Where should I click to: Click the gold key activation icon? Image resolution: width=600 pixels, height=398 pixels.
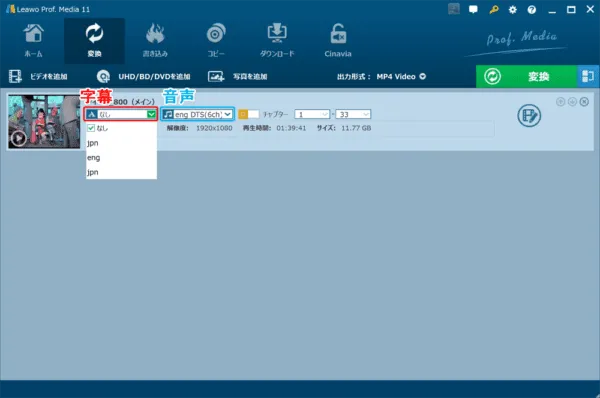click(x=494, y=10)
